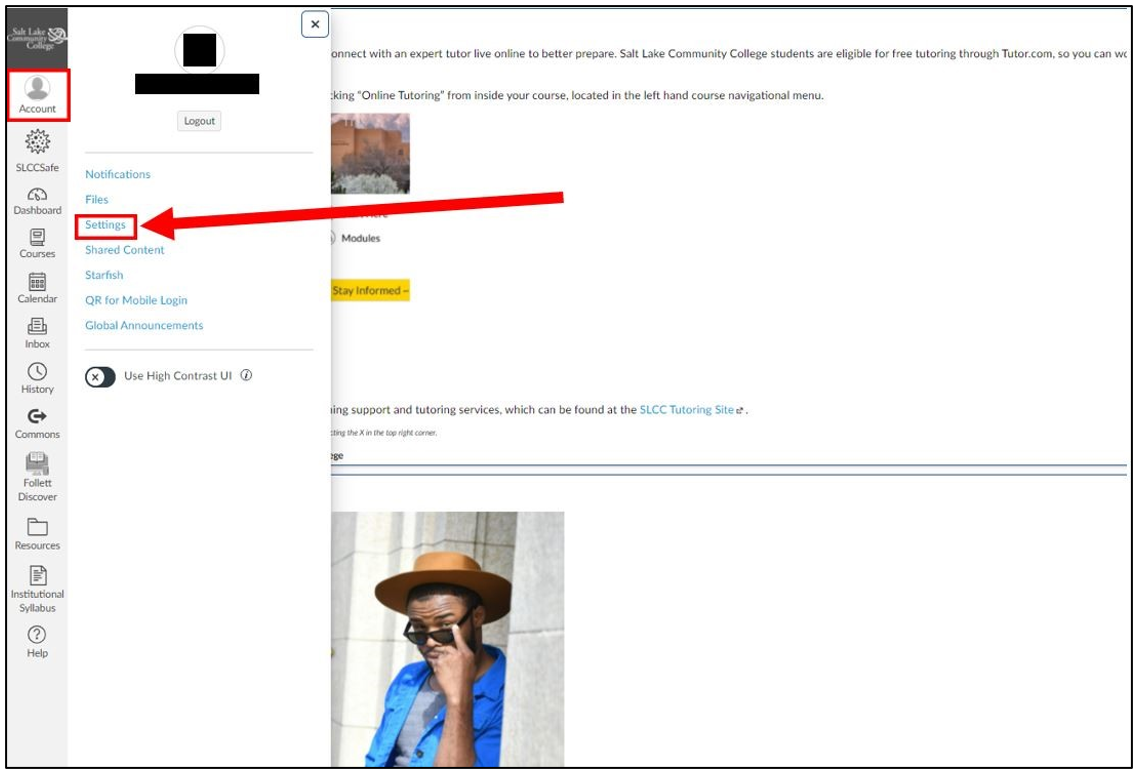This screenshot has width=1139, height=774.
Task: Enable the Use High Contrast UI toggle
Action: [x=100, y=374]
